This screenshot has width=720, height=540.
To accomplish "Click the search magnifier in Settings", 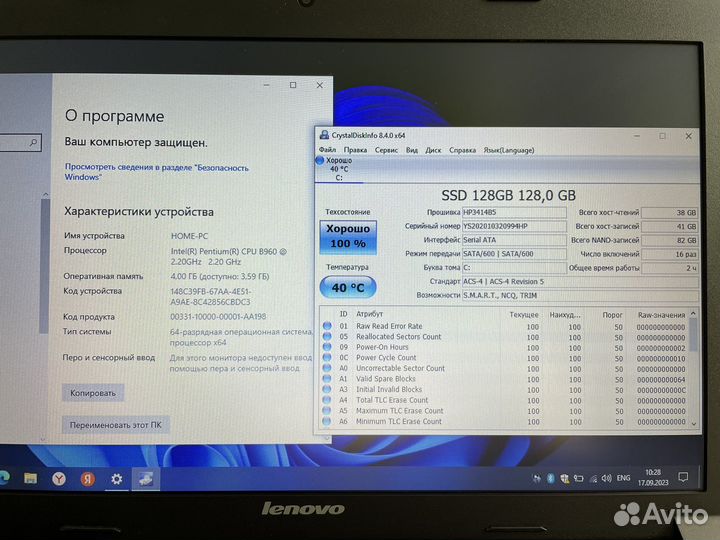I will click(33, 143).
